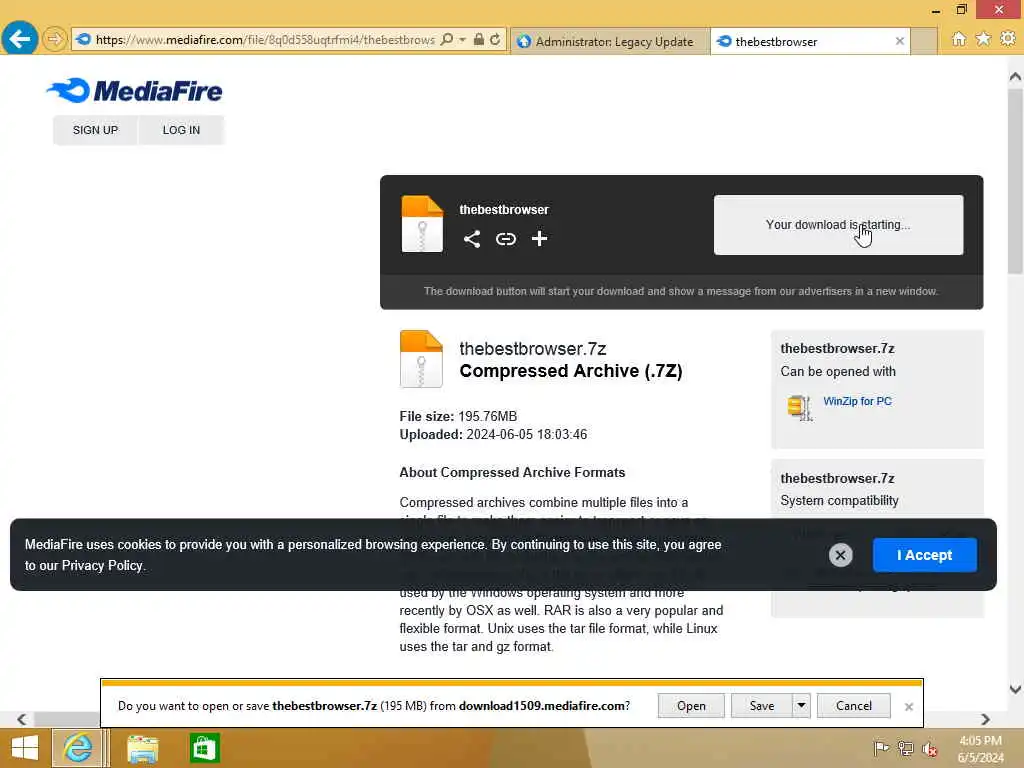This screenshot has height=768, width=1024.
Task: Click Open in the download prompt
Action: click(691, 706)
